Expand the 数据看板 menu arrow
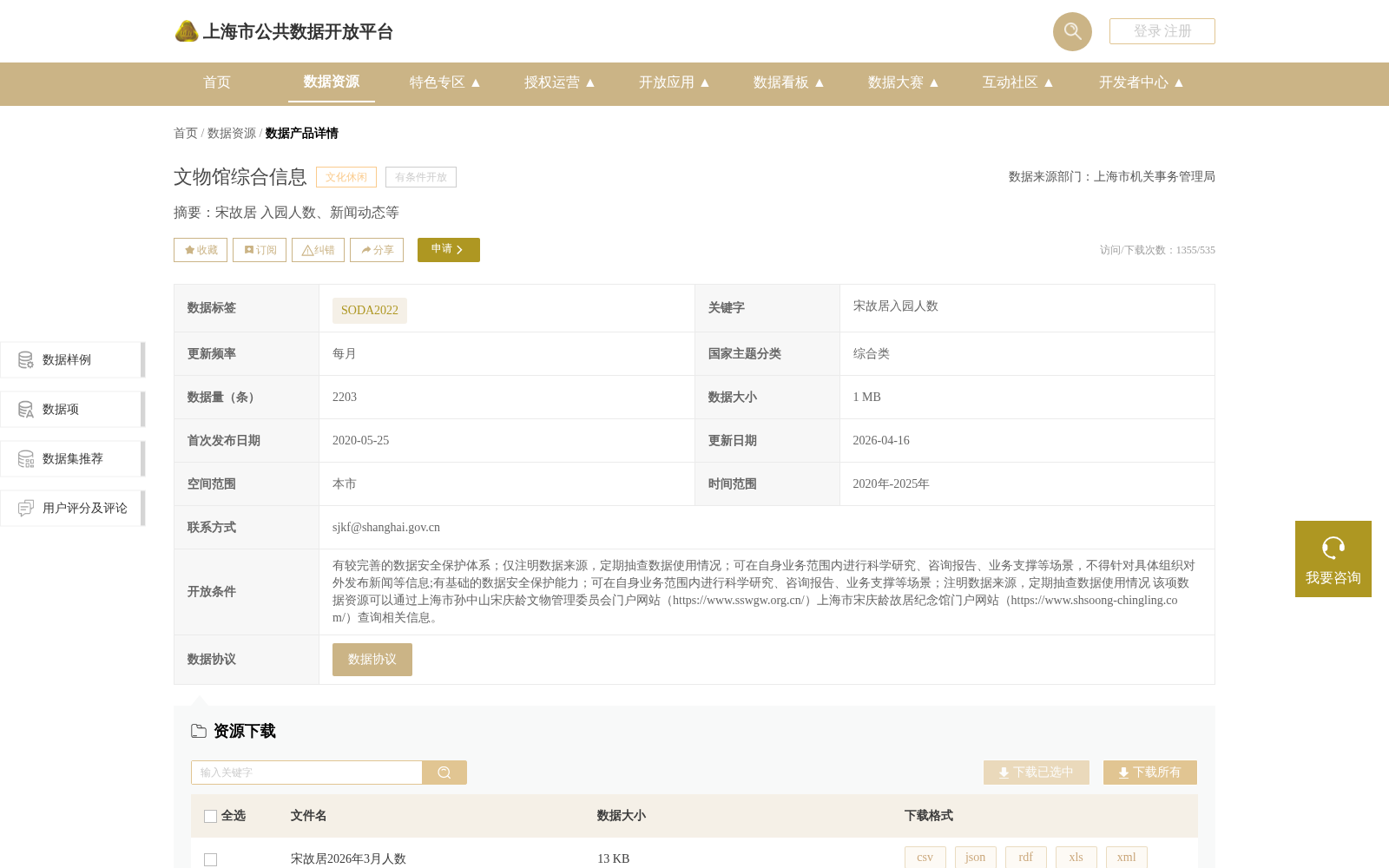 (x=820, y=82)
